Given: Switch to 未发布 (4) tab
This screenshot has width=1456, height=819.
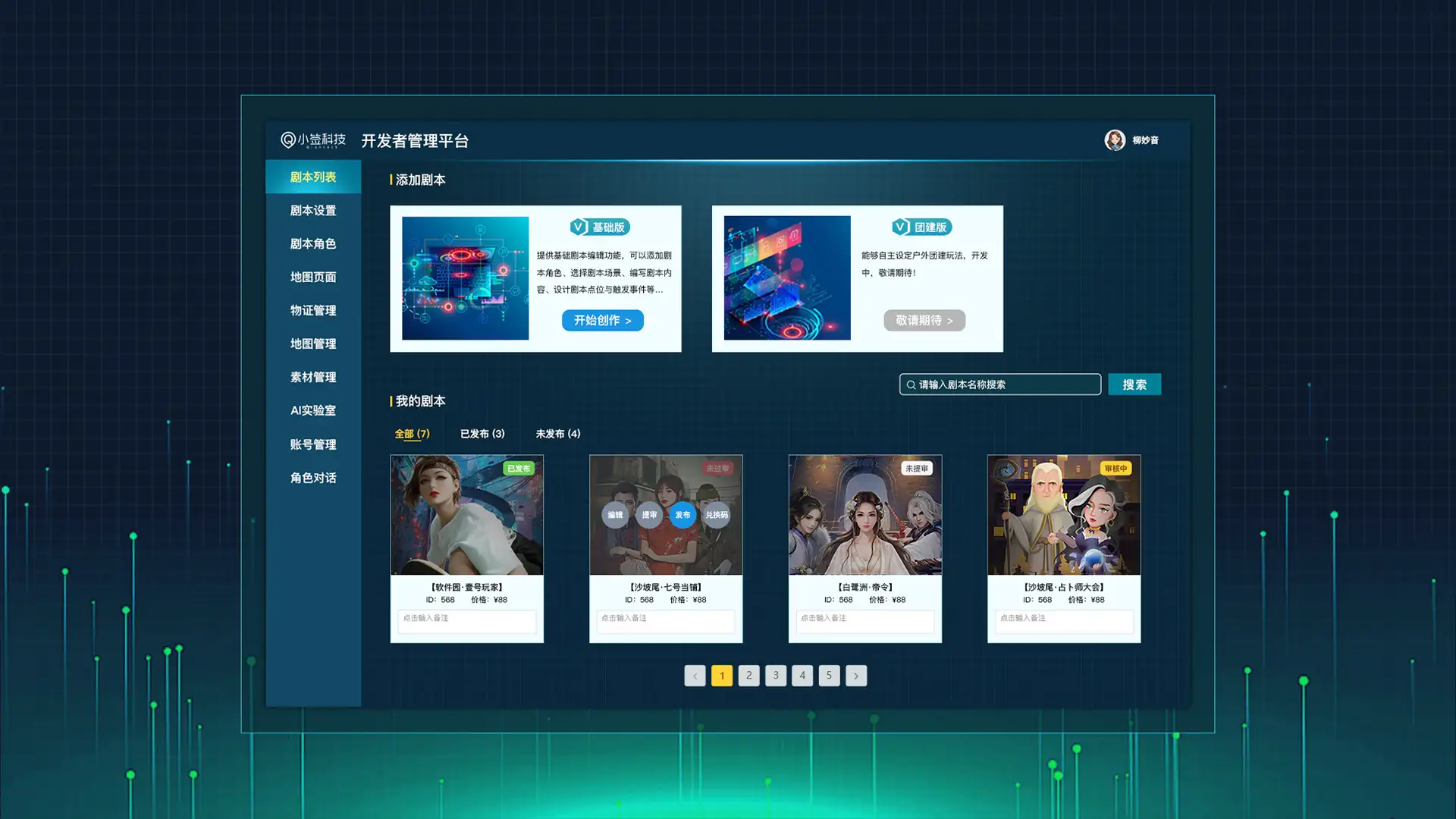Looking at the screenshot, I should [558, 434].
